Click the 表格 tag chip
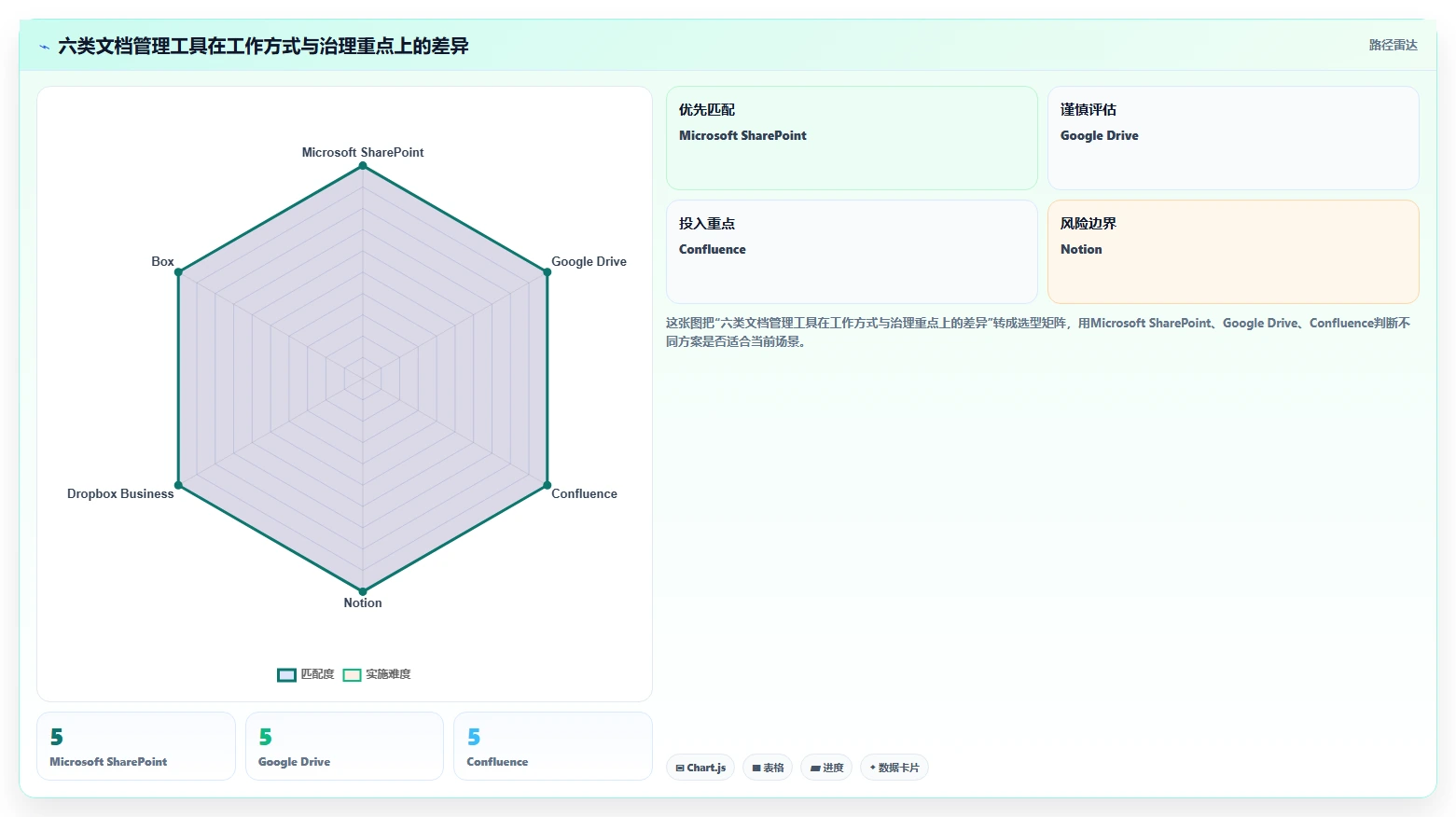This screenshot has height=817, width=1456. tap(768, 768)
